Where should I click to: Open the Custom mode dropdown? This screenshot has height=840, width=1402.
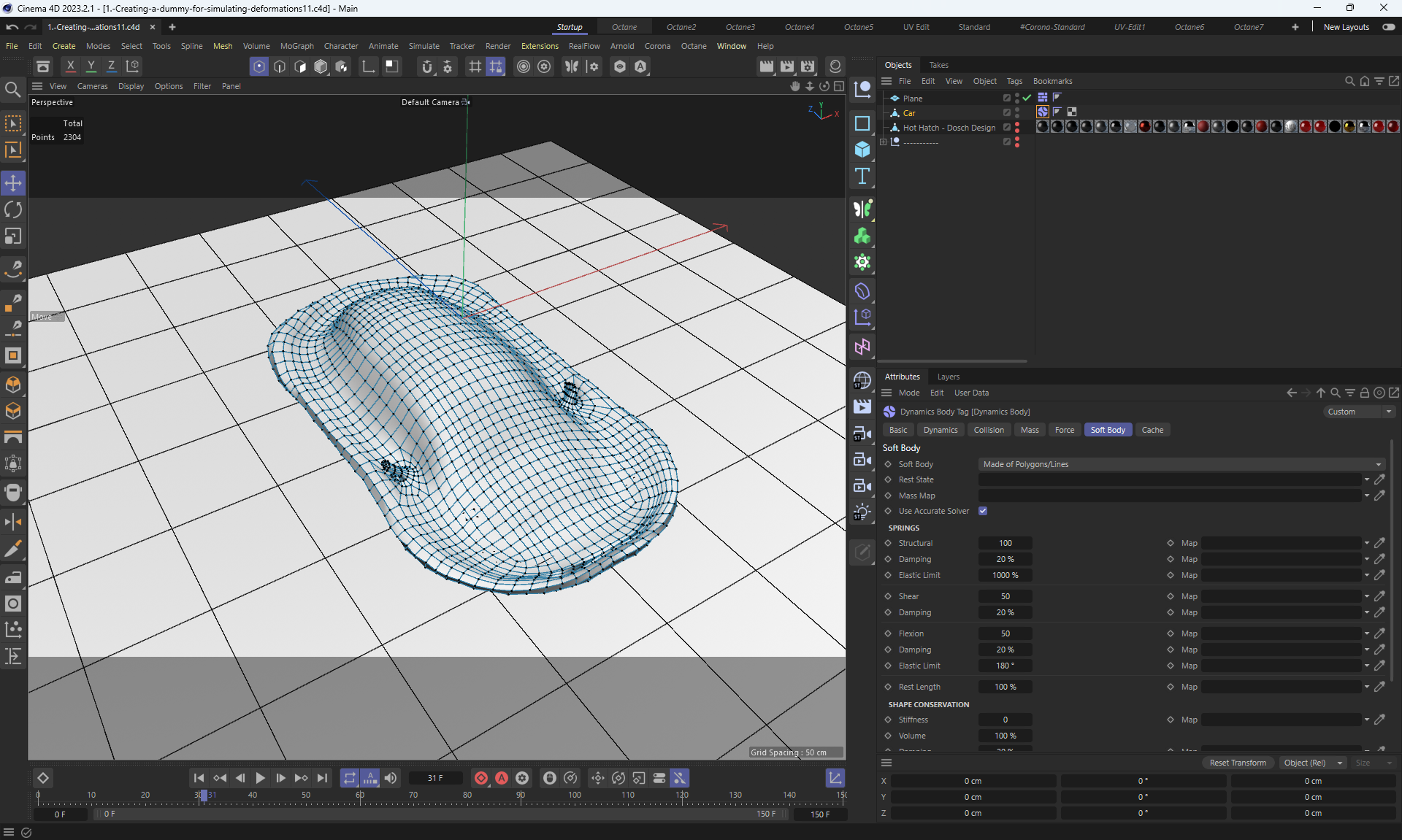(1360, 412)
